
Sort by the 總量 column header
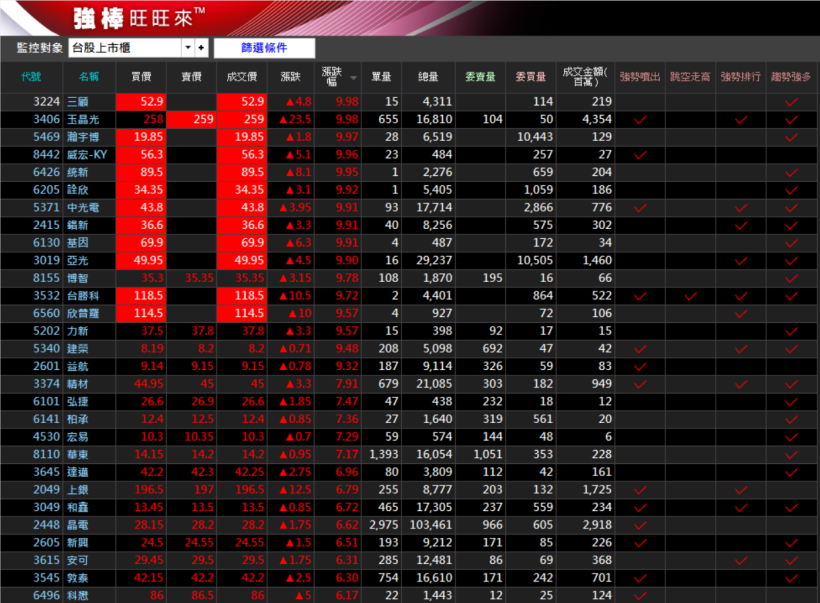point(428,77)
